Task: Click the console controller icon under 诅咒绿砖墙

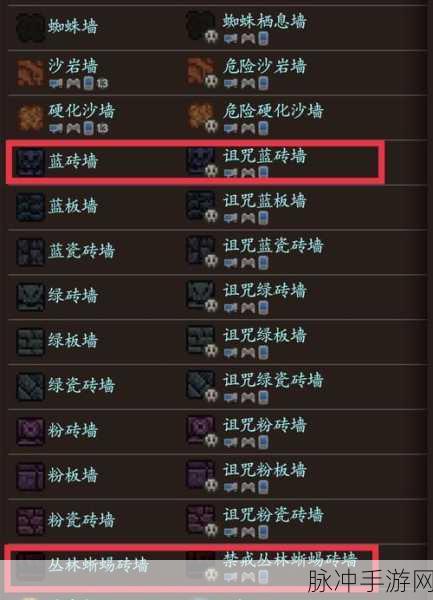Action: [247, 308]
